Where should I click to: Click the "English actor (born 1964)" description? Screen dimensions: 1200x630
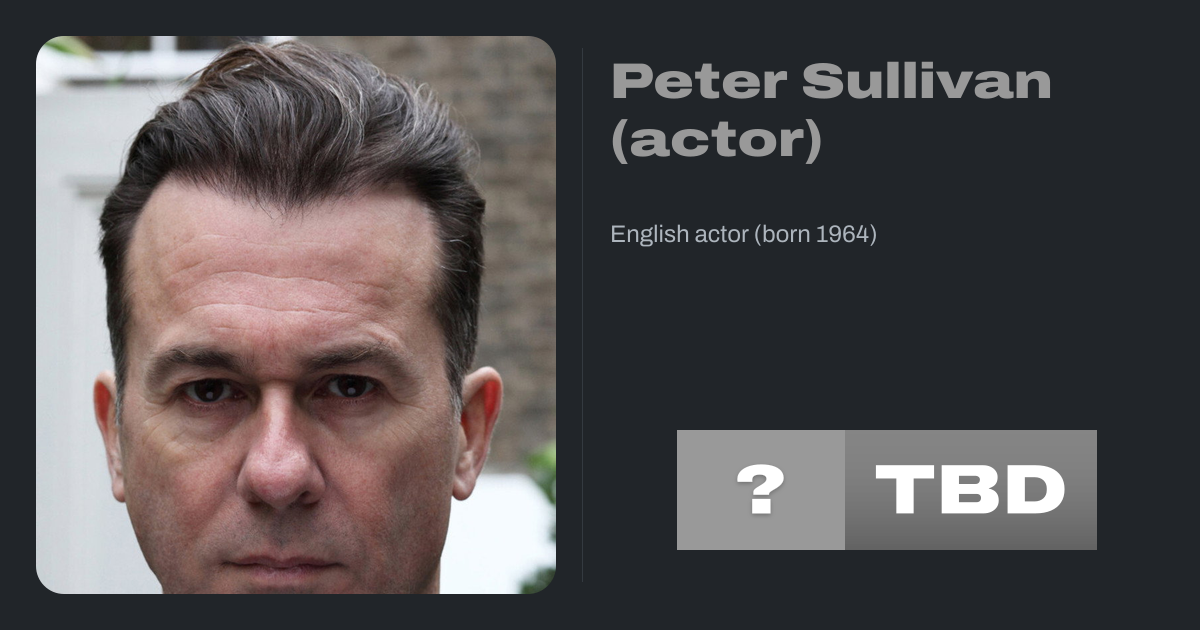click(743, 235)
